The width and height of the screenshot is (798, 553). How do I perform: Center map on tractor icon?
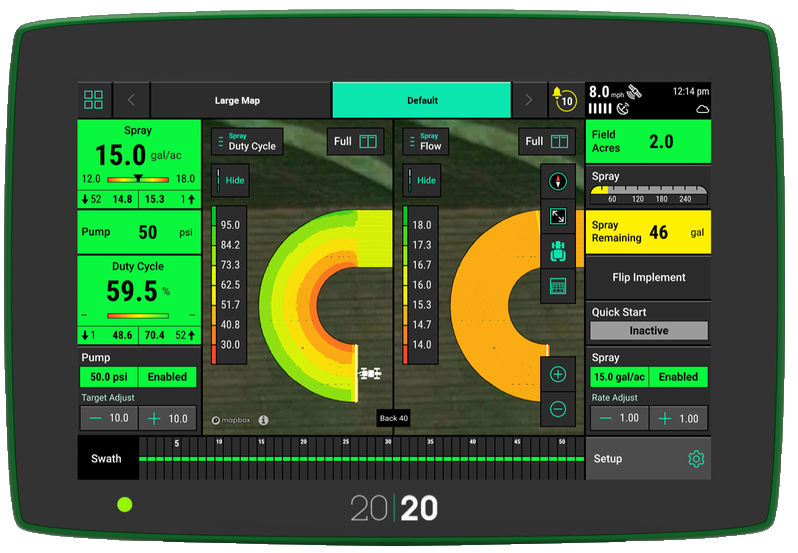558,251
